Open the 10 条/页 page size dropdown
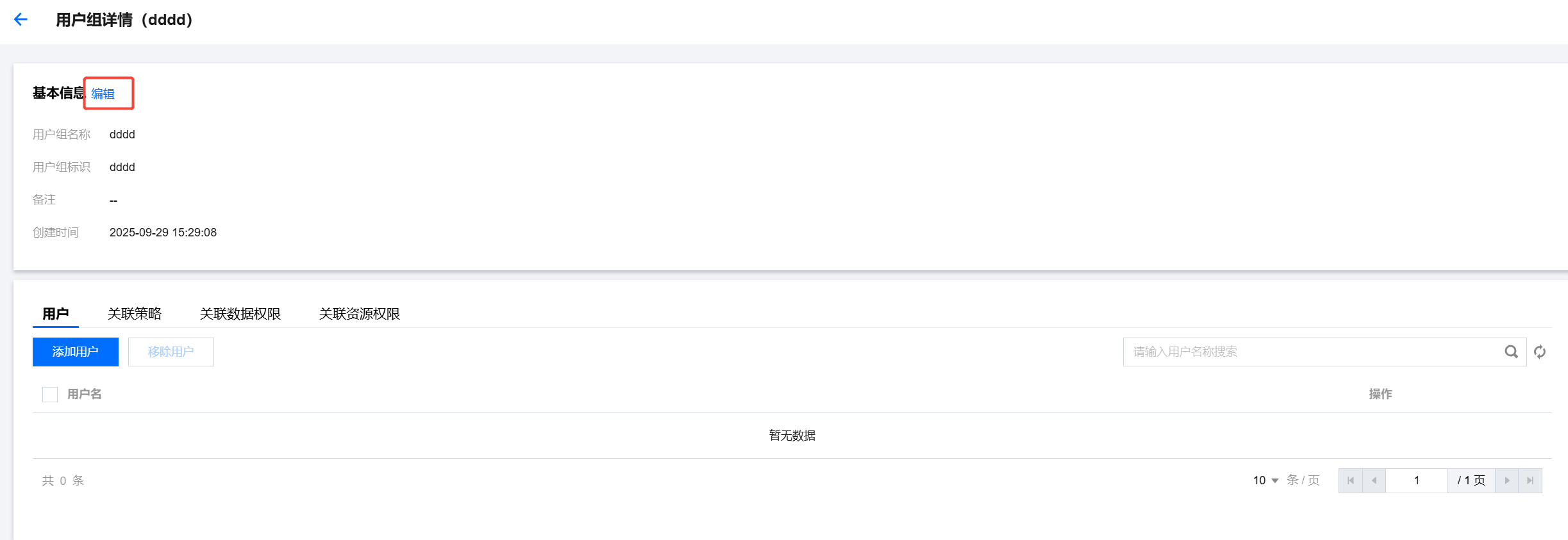 pos(1266,480)
